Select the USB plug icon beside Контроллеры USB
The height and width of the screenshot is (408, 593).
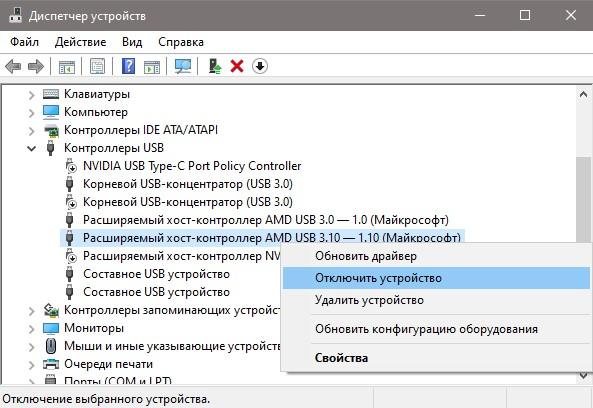click(50, 148)
